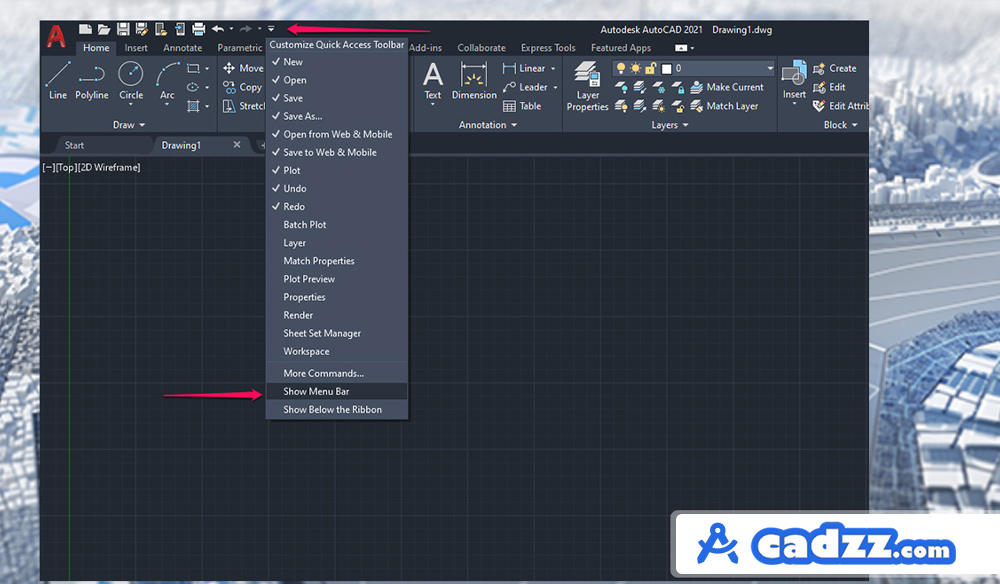Expand the Annotation panel
The height and width of the screenshot is (584, 1000).
pos(488,125)
